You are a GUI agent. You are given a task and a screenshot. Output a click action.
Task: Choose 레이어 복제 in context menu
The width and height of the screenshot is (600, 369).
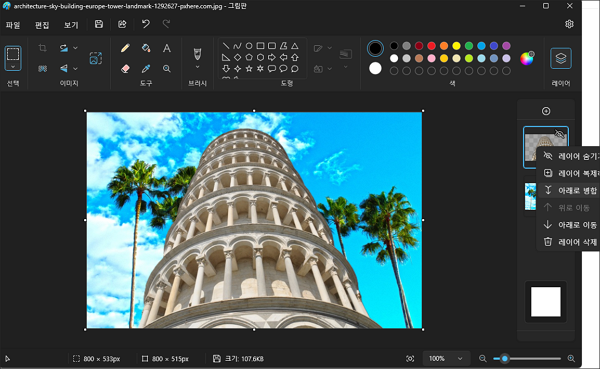(x=570, y=173)
